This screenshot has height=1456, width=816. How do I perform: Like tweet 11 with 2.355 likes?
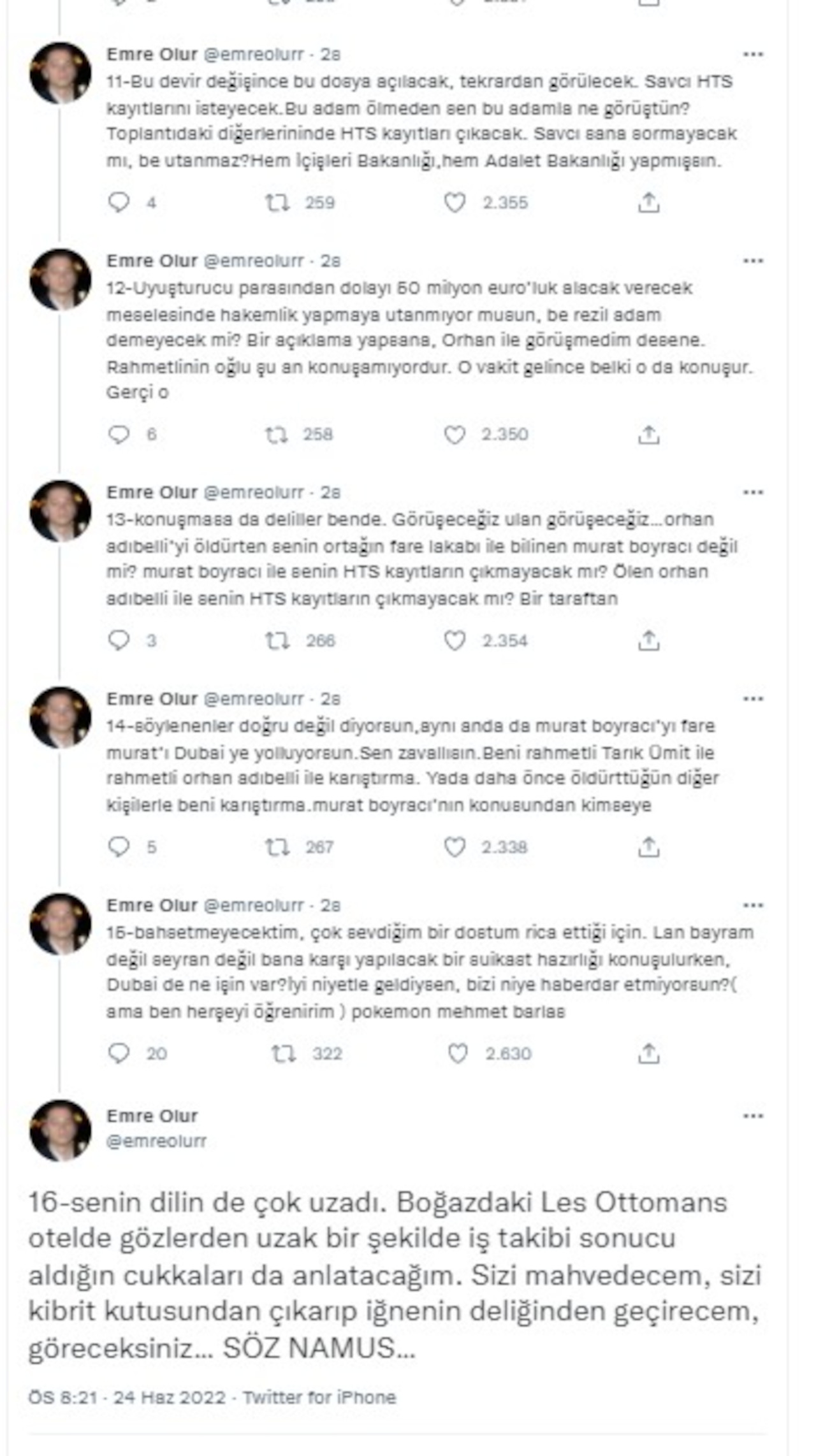(x=454, y=203)
